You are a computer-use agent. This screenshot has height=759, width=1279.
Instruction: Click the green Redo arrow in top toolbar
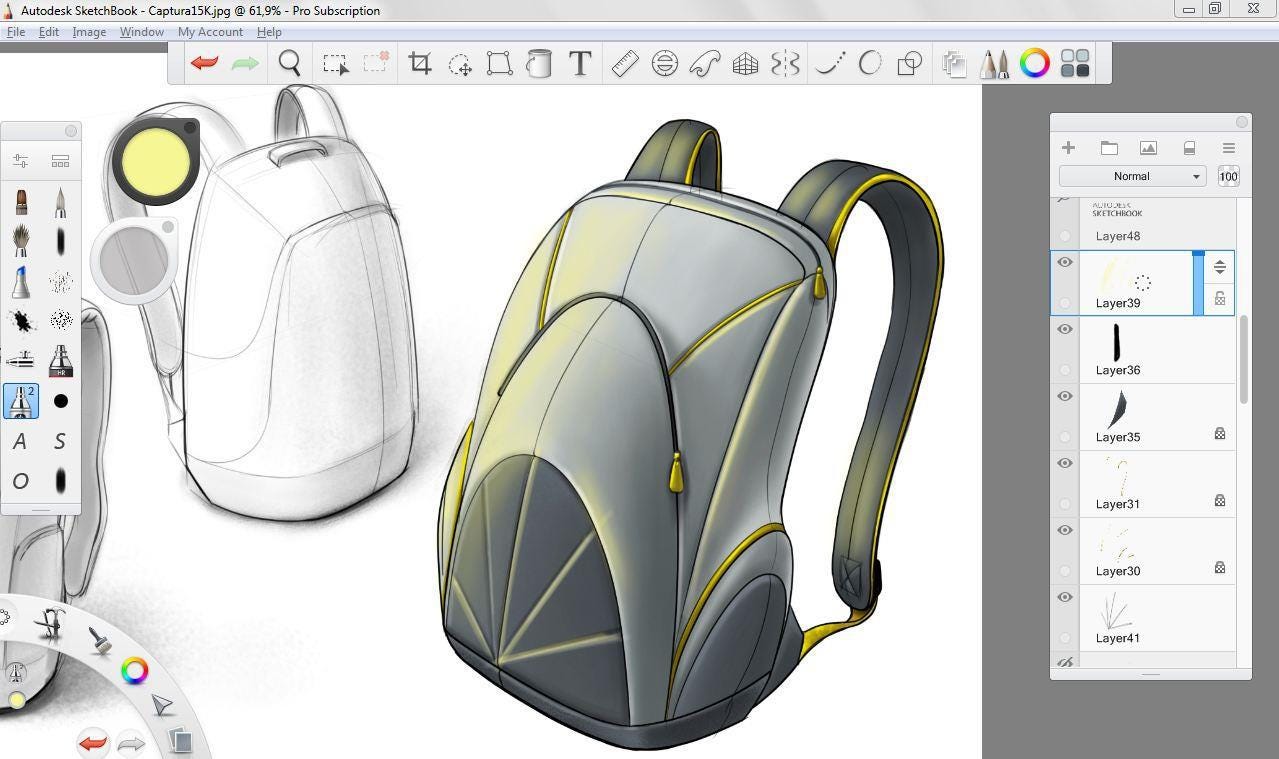(245, 63)
